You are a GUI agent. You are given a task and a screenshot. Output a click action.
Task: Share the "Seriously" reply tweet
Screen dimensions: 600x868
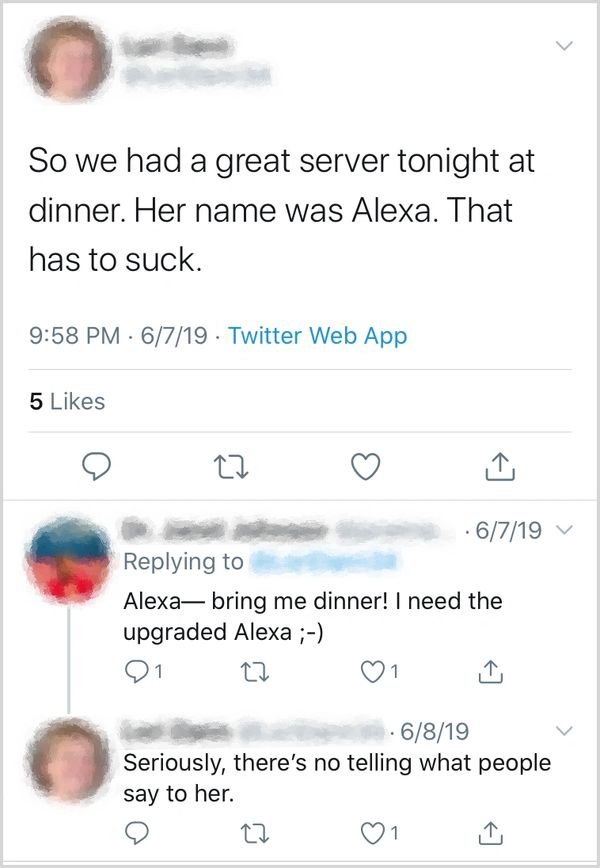490,831
